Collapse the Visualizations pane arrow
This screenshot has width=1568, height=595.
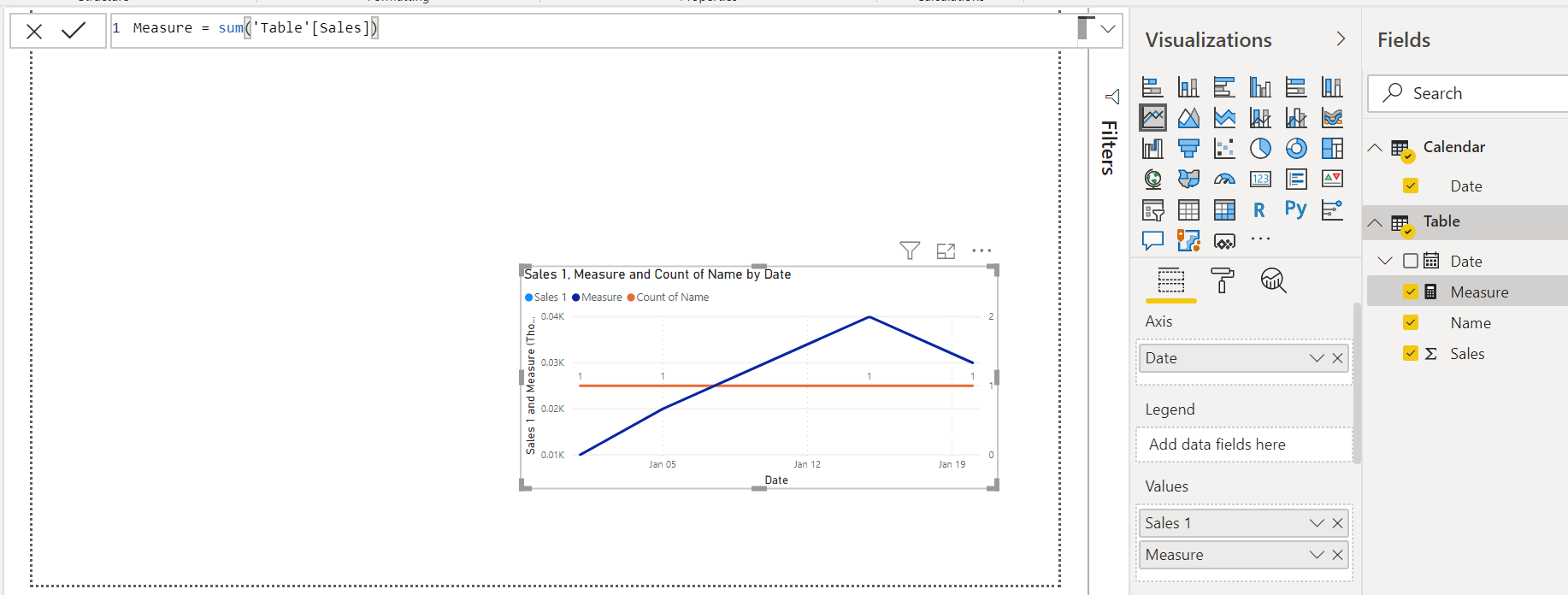(x=1341, y=39)
